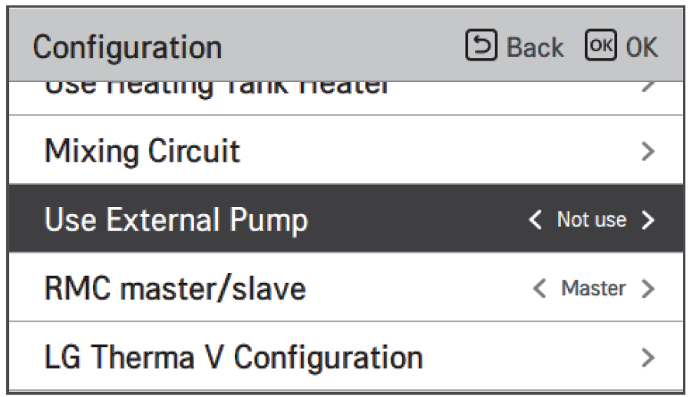Click the Back arrow icon

481,45
